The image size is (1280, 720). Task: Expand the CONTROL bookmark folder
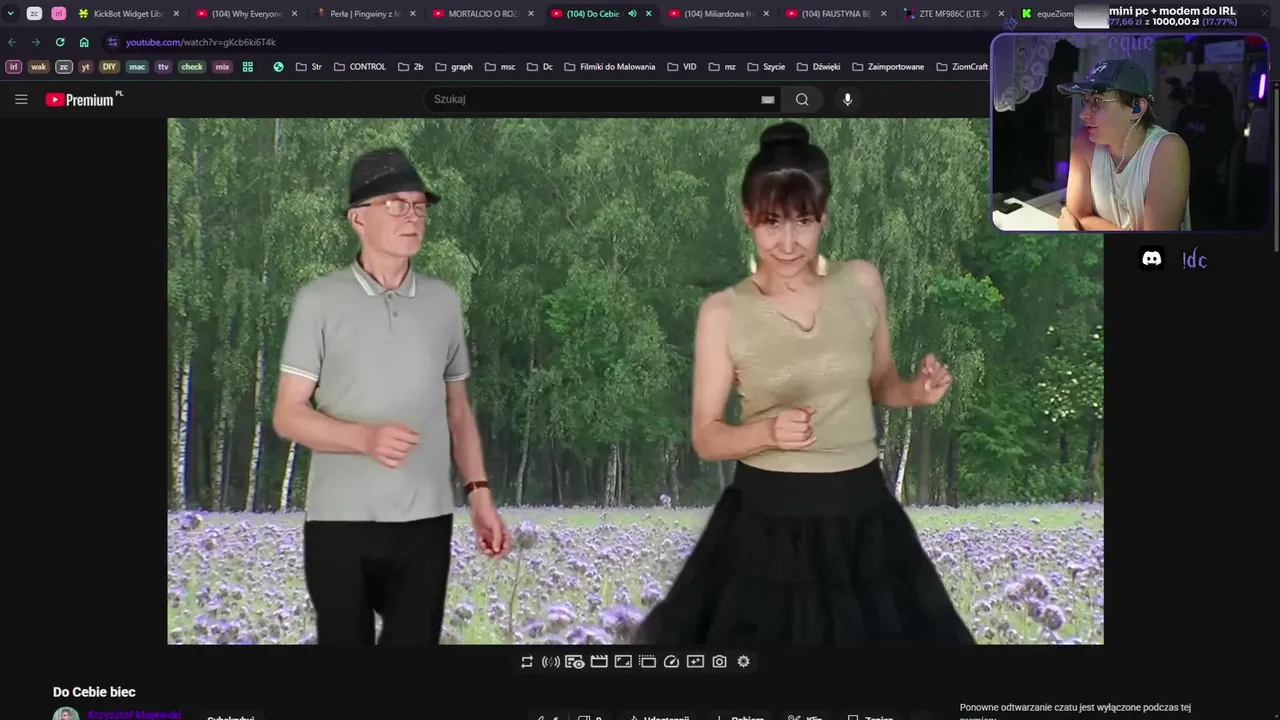point(359,67)
